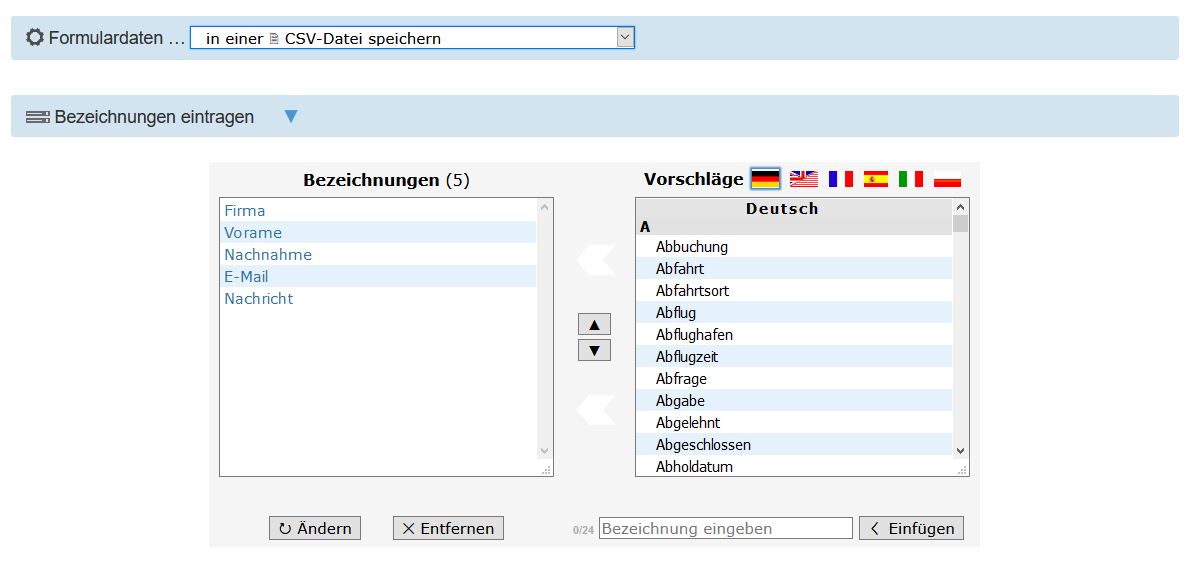Pick Abbuchung in the Deutsch list

click(692, 247)
